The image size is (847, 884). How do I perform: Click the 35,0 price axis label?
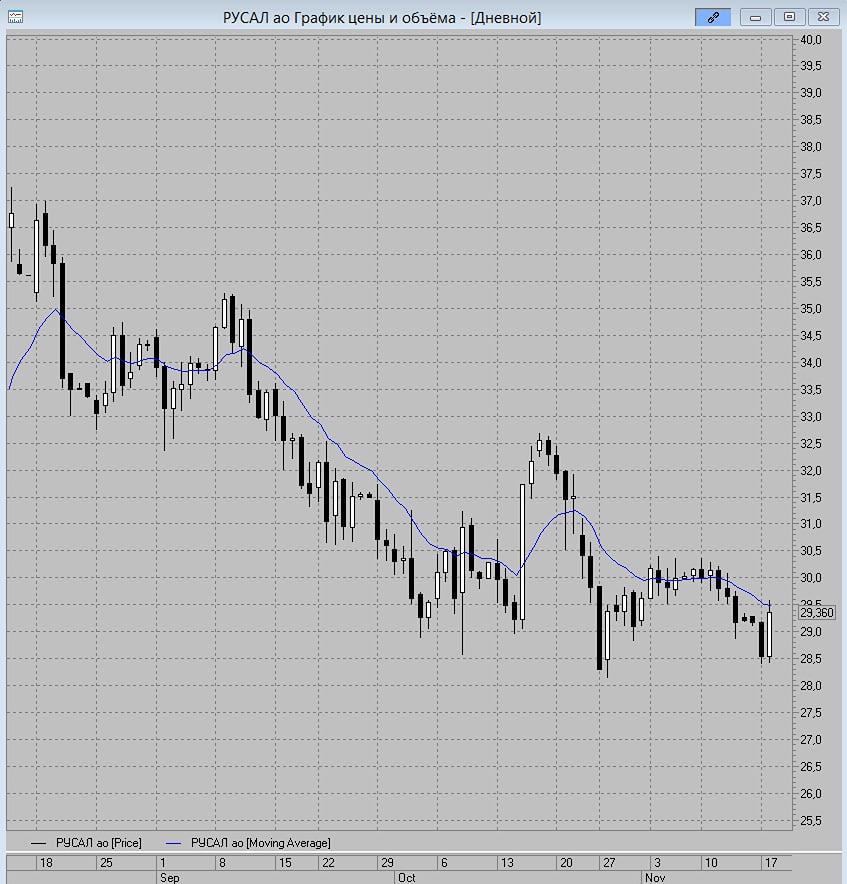[x=811, y=309]
